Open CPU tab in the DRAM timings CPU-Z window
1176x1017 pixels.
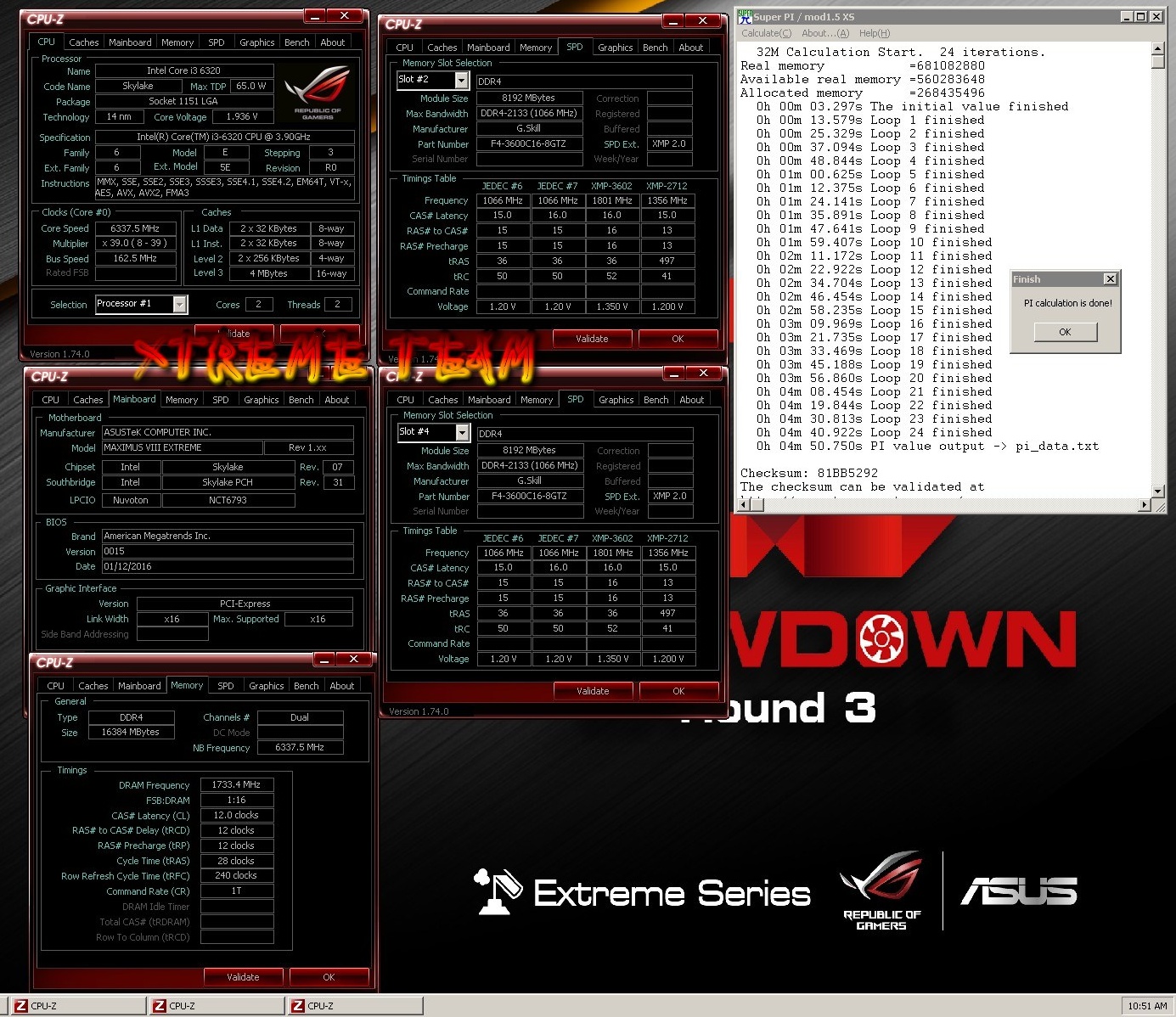tap(56, 686)
